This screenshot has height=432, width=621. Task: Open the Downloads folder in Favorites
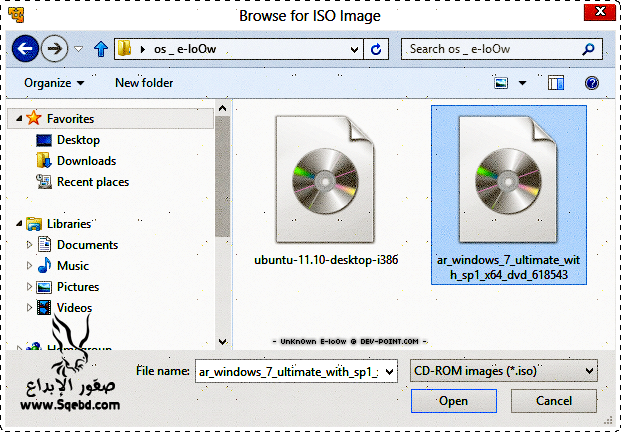[x=86, y=161]
